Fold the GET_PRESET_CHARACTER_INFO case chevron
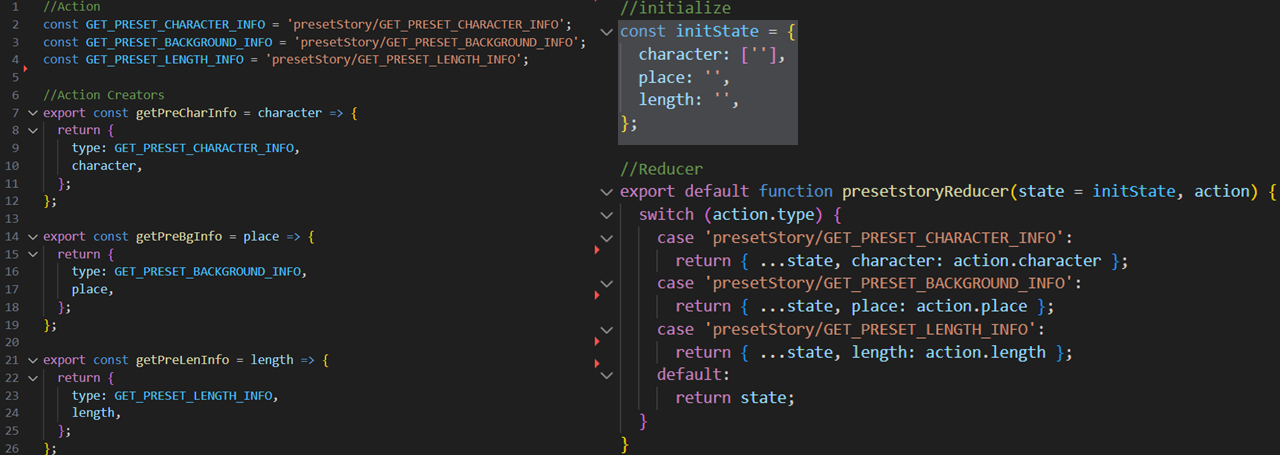The height and width of the screenshot is (455, 1280). pos(606,238)
